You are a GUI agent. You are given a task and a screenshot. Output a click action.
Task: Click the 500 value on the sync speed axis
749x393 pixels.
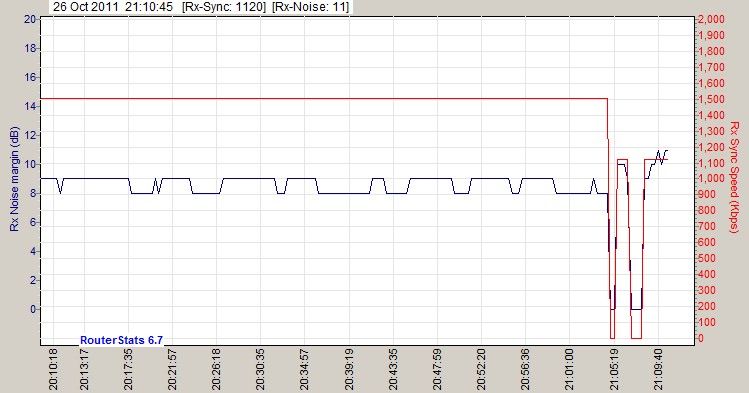[x=707, y=258]
